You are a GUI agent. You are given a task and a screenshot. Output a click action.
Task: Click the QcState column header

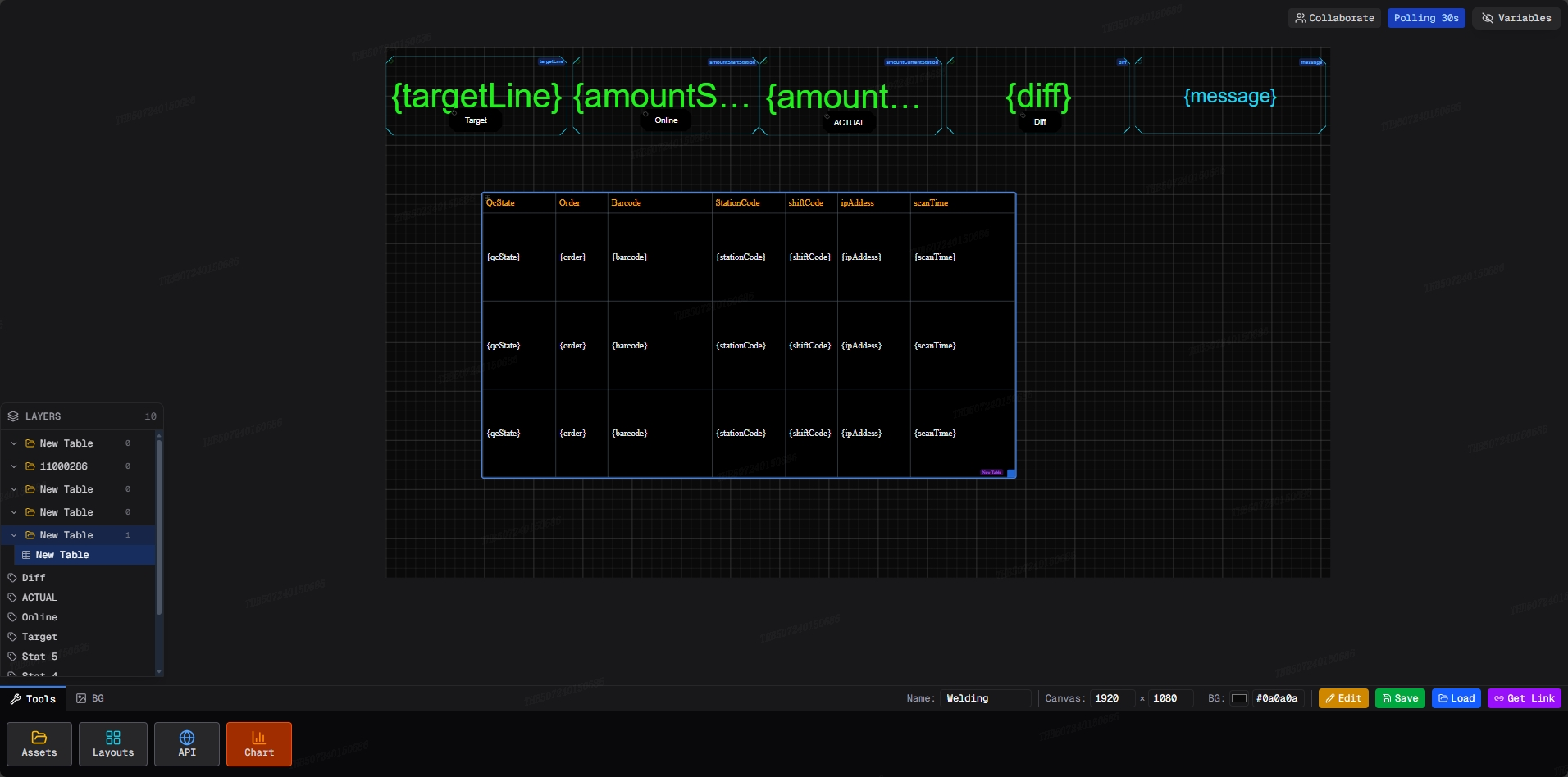click(500, 203)
